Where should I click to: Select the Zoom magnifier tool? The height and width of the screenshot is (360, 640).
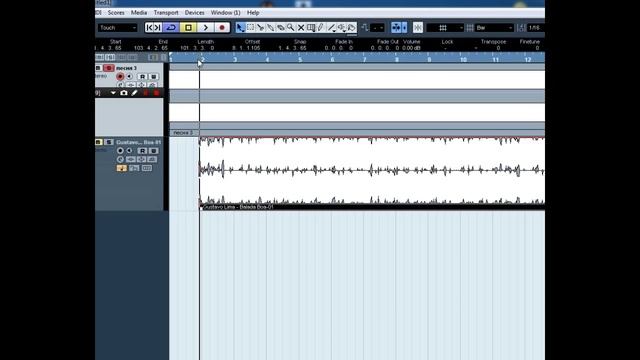tap(290, 28)
